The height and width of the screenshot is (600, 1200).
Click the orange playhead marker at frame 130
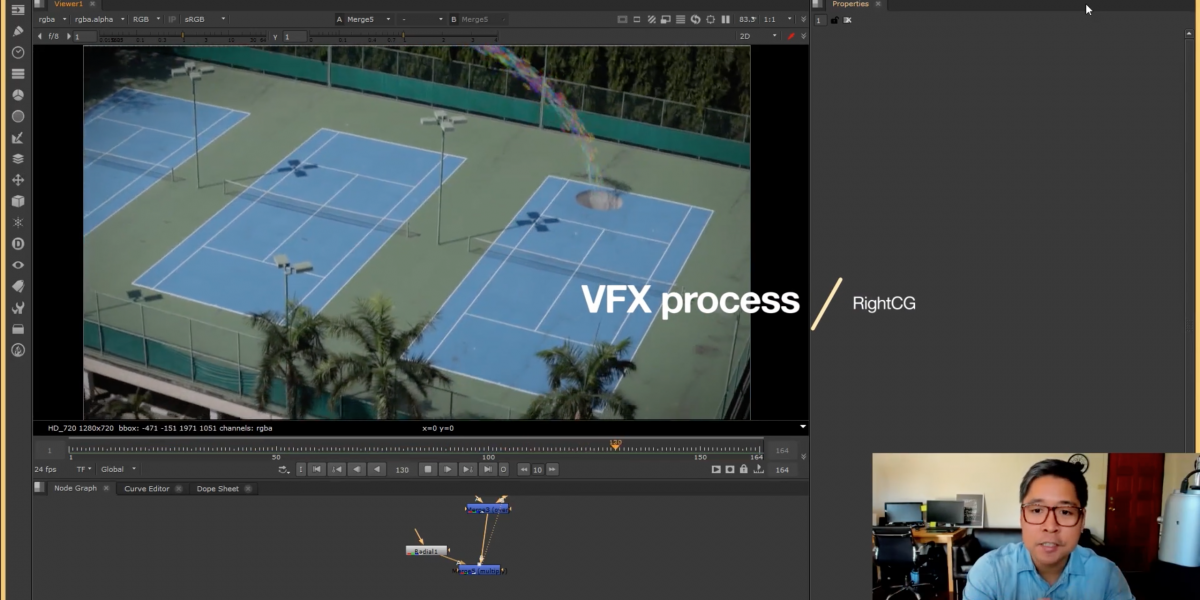point(615,444)
